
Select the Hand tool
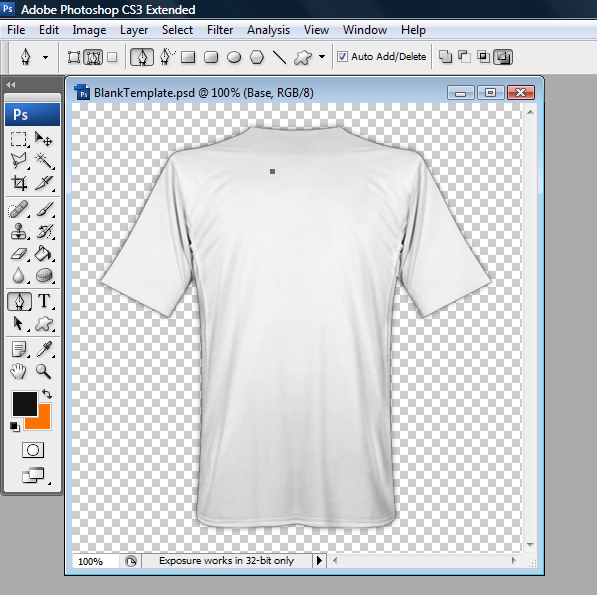(19, 371)
